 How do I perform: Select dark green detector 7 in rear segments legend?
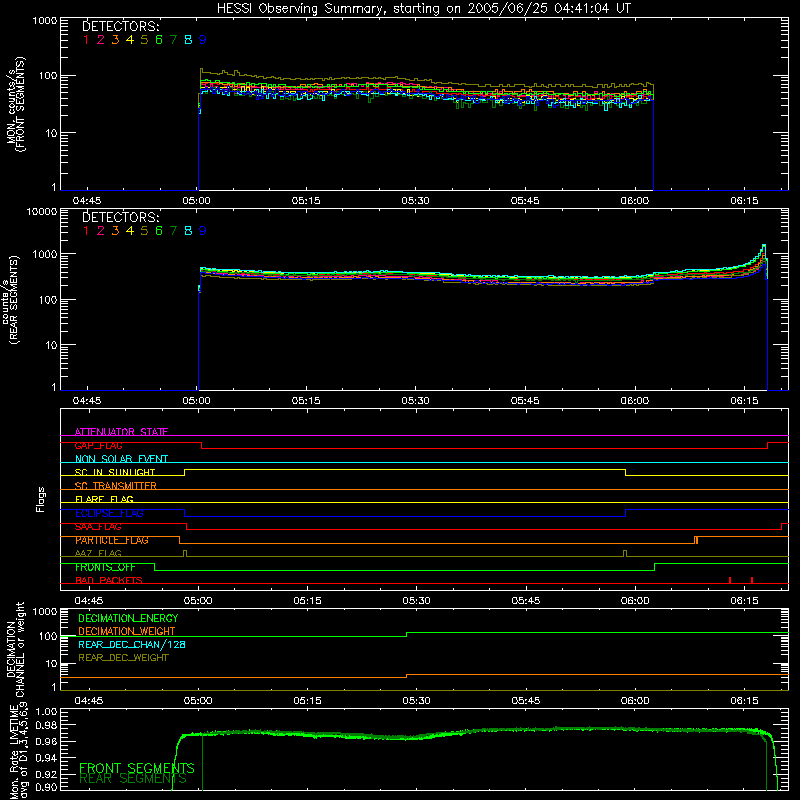click(173, 231)
